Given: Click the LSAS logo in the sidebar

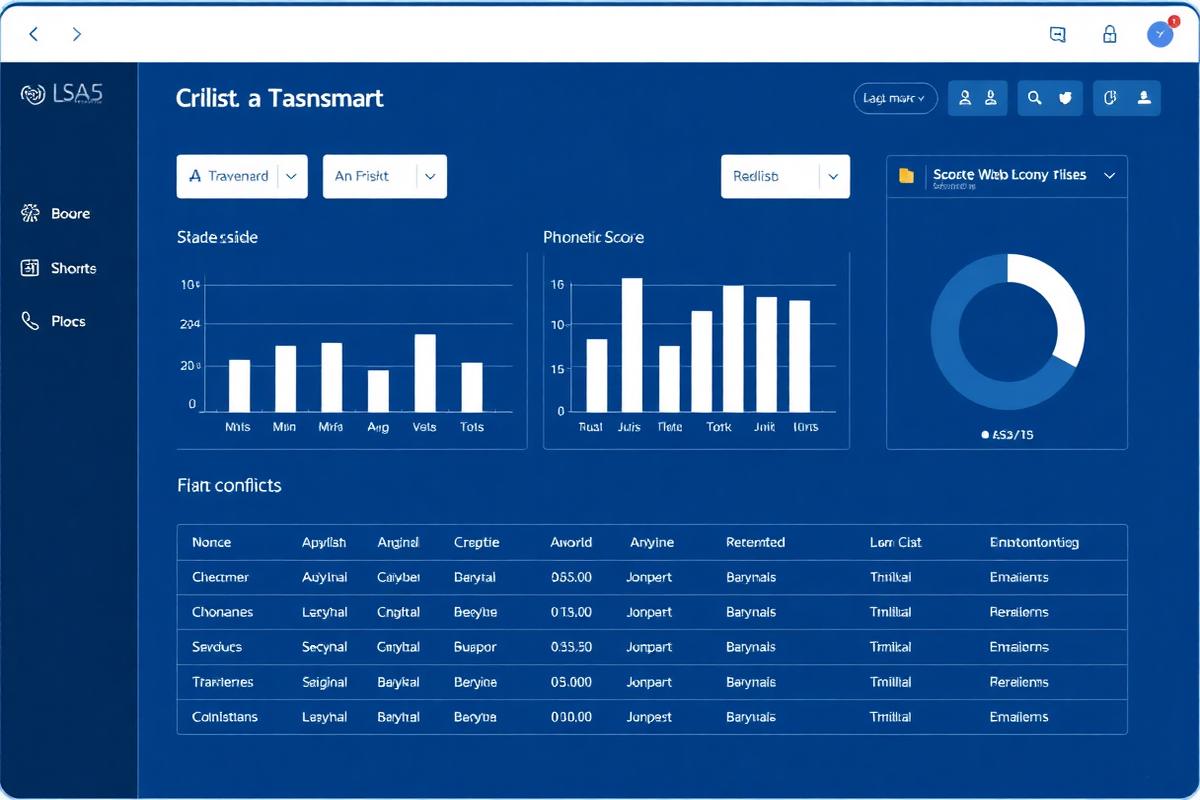Looking at the screenshot, I should point(62,94).
